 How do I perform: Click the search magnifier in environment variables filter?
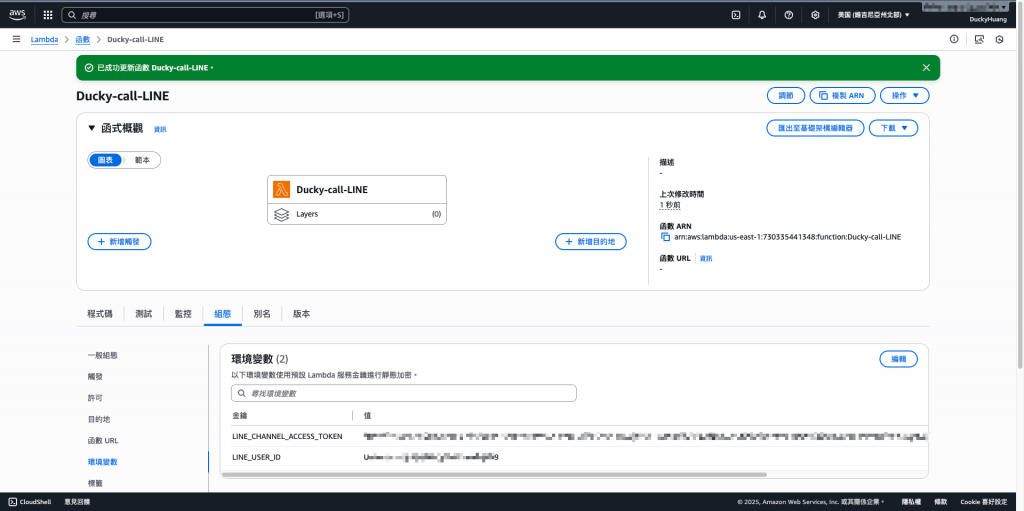[x=242, y=393]
